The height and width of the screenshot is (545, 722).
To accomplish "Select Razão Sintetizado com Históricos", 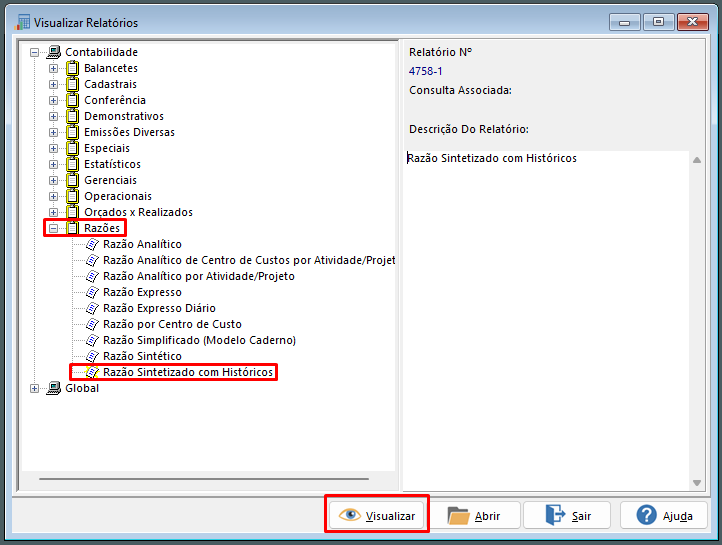I will point(188,372).
